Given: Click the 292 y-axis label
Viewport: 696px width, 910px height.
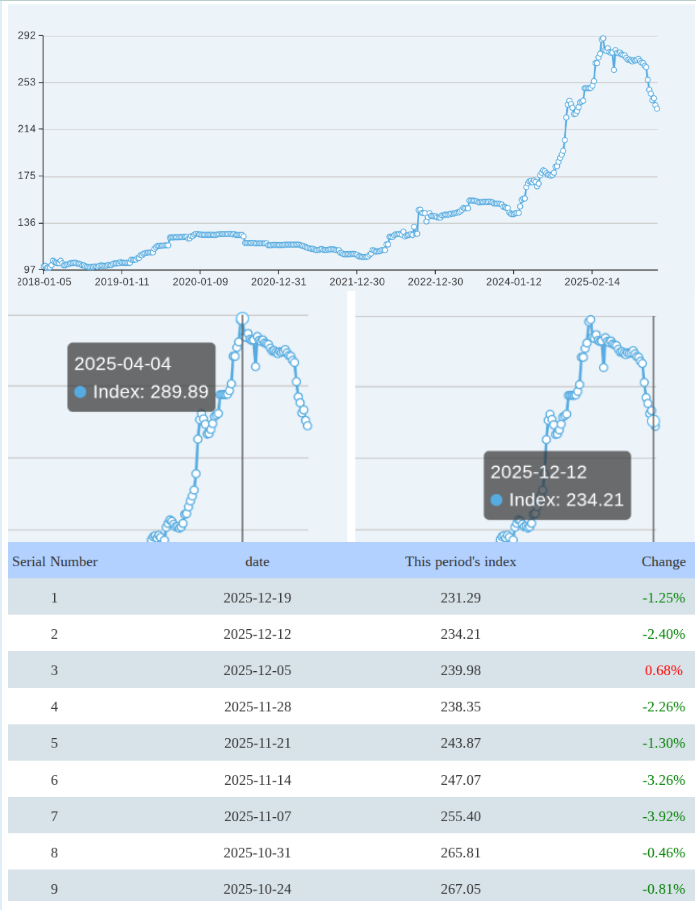Looking at the screenshot, I should 26,36.
